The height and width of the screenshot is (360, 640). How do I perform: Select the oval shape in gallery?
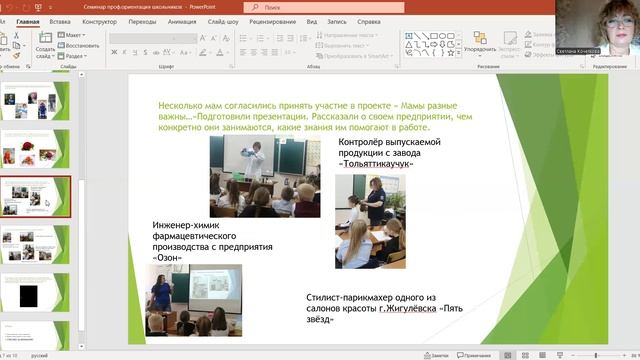(x=442, y=36)
